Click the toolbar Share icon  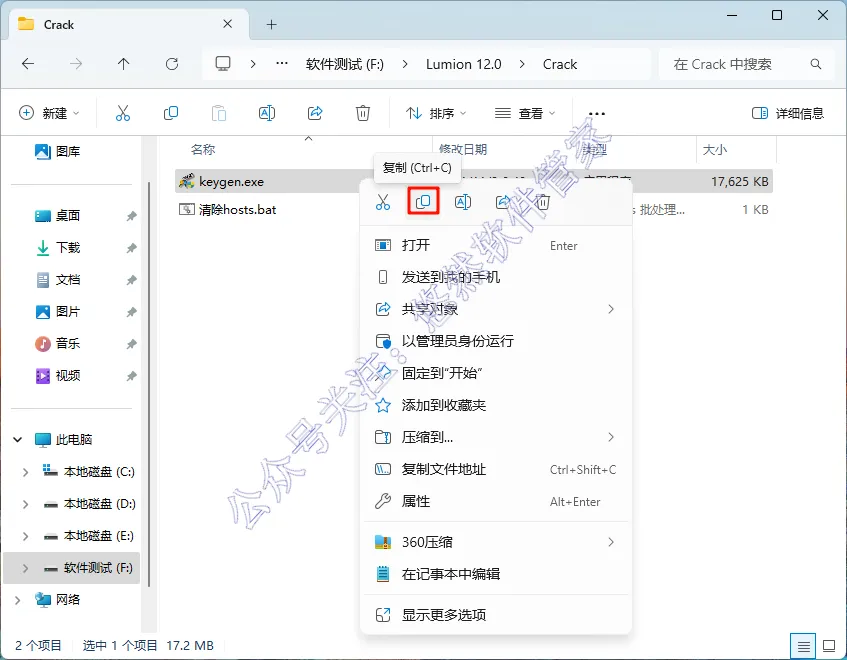point(315,113)
